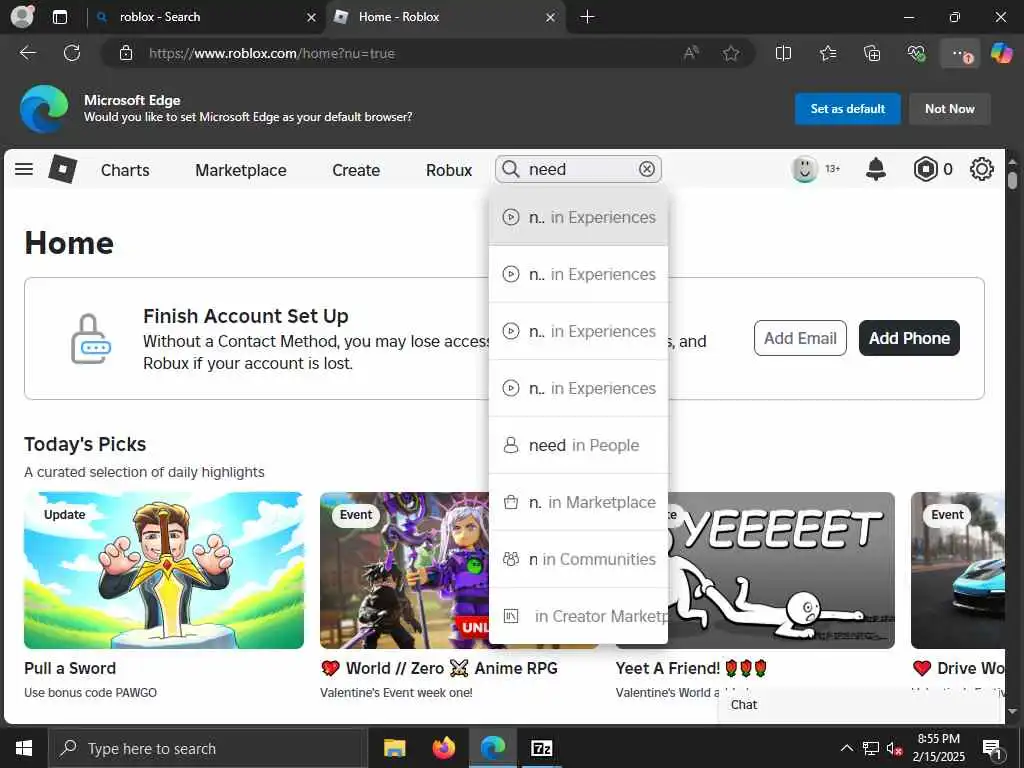
Task: Choose the 'in Marketplace' search suggestion
Action: coord(579,502)
